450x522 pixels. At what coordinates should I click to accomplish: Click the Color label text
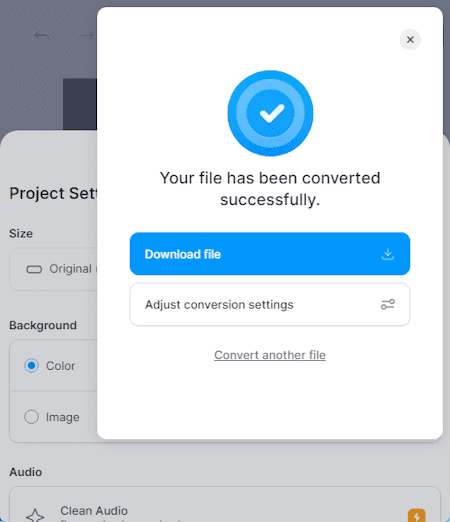60,366
